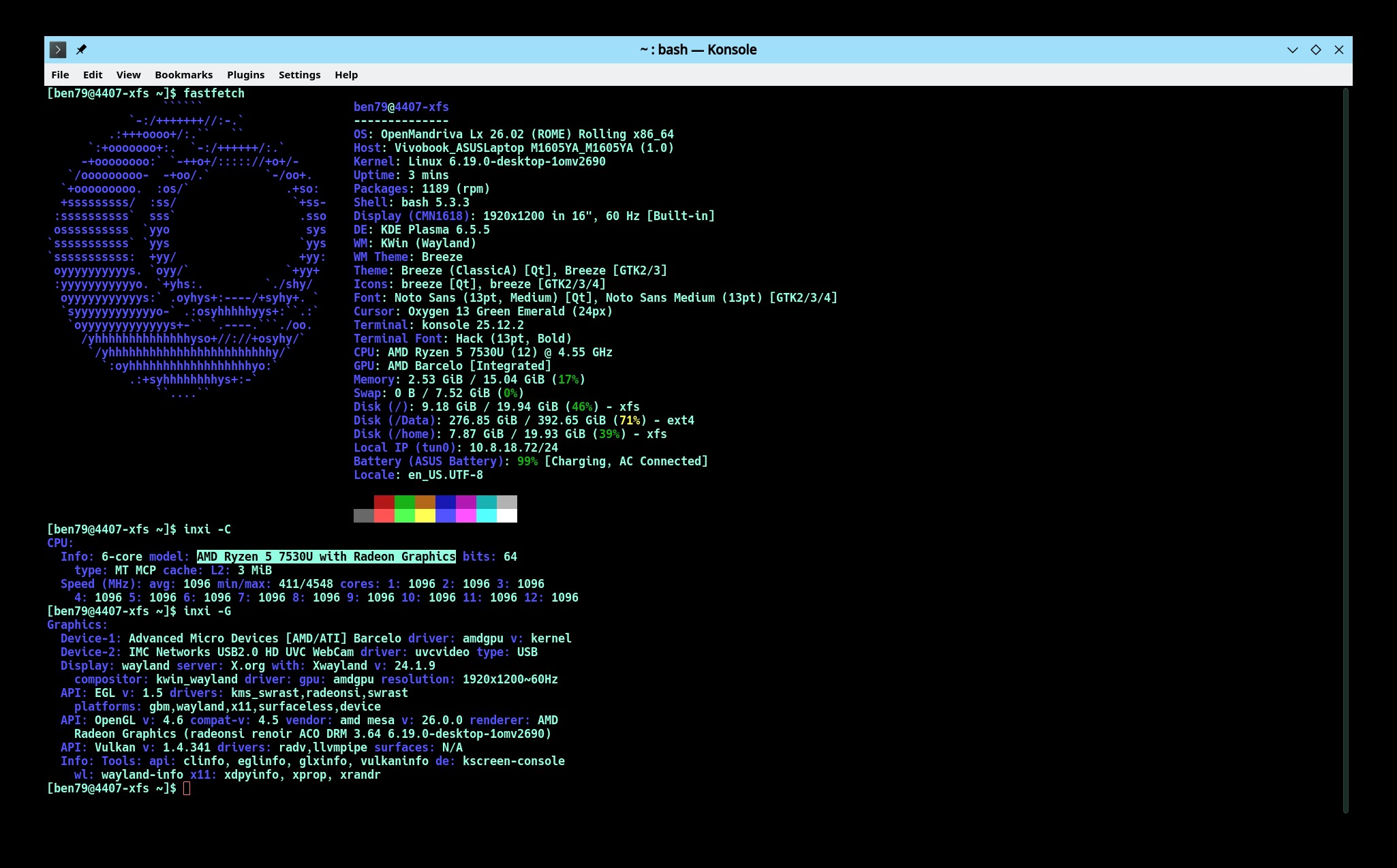Minimize the Konsole window with the chevron

(x=1292, y=50)
